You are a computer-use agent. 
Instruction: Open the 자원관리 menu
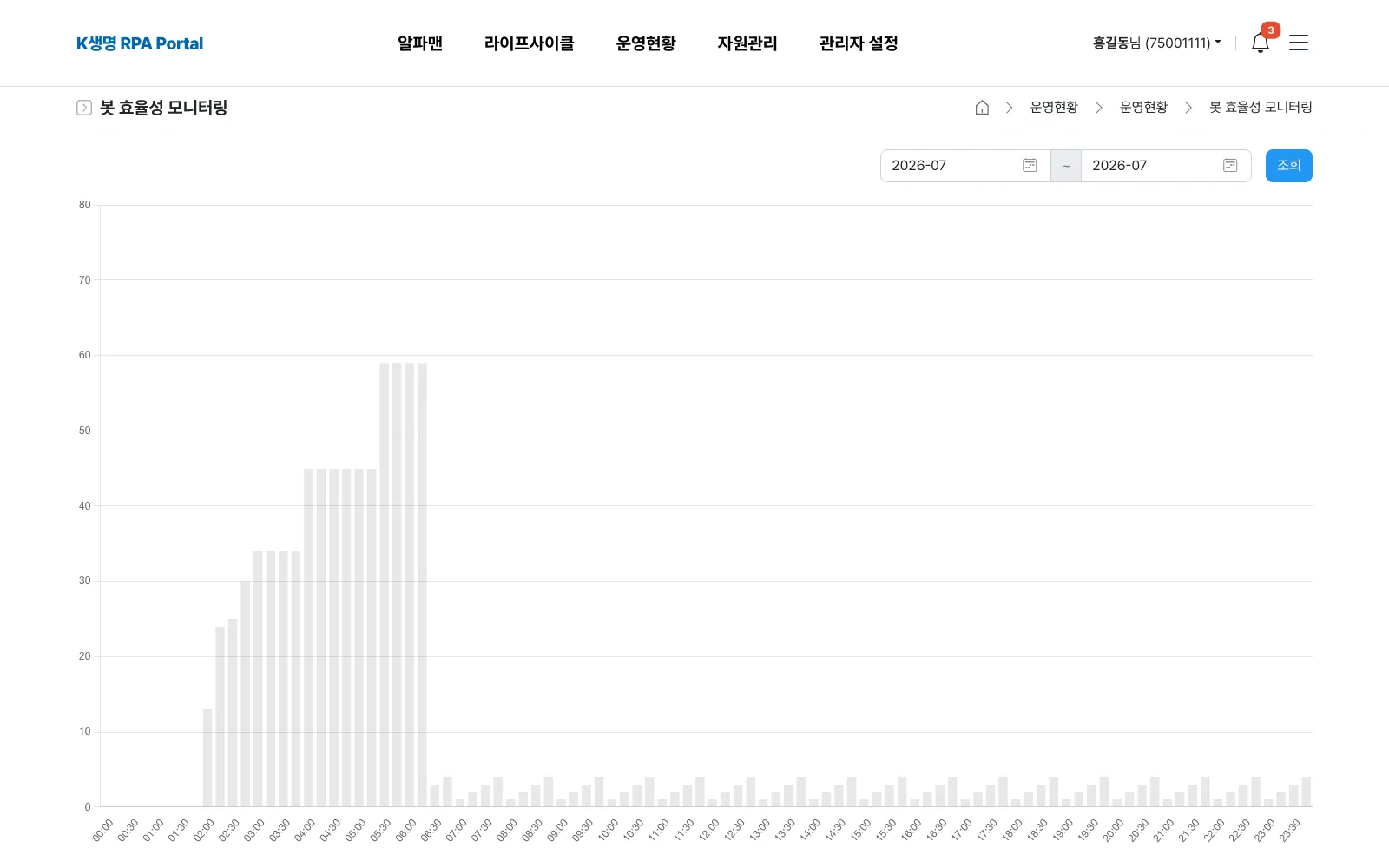coord(747,43)
